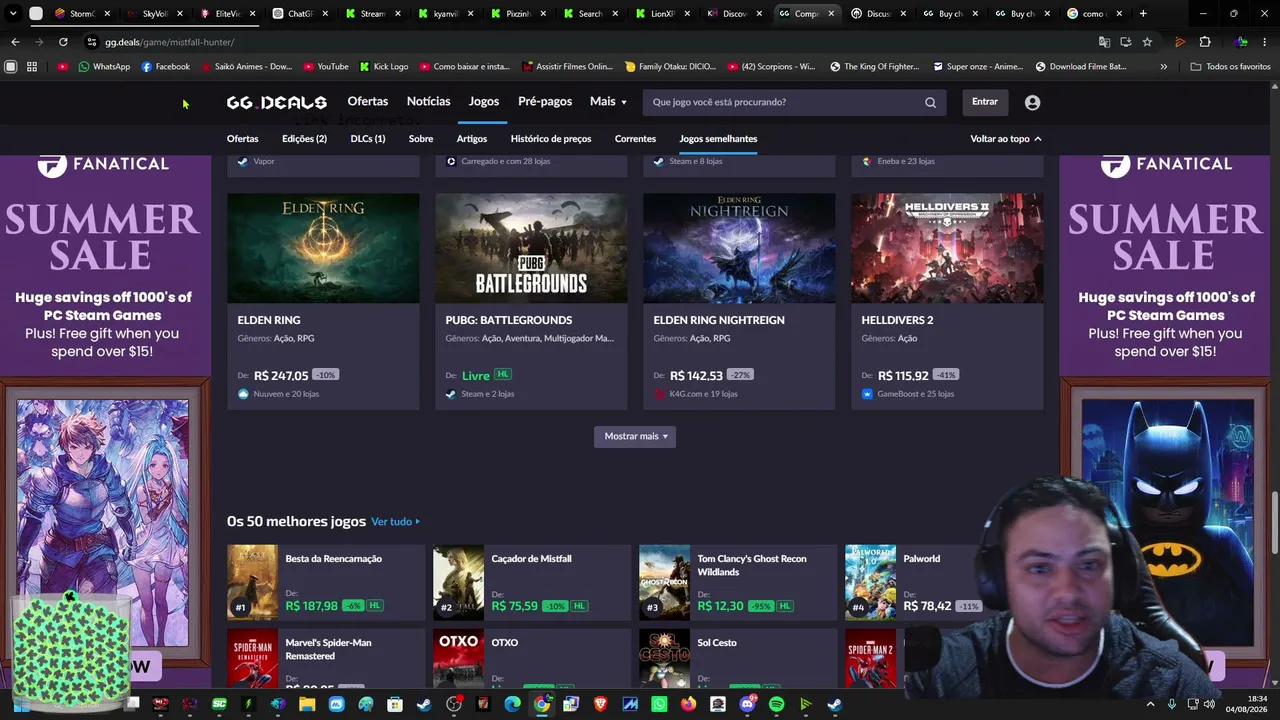Viewport: 1280px width, 720px height.
Task: Open the Notícias main menu
Action: click(429, 102)
